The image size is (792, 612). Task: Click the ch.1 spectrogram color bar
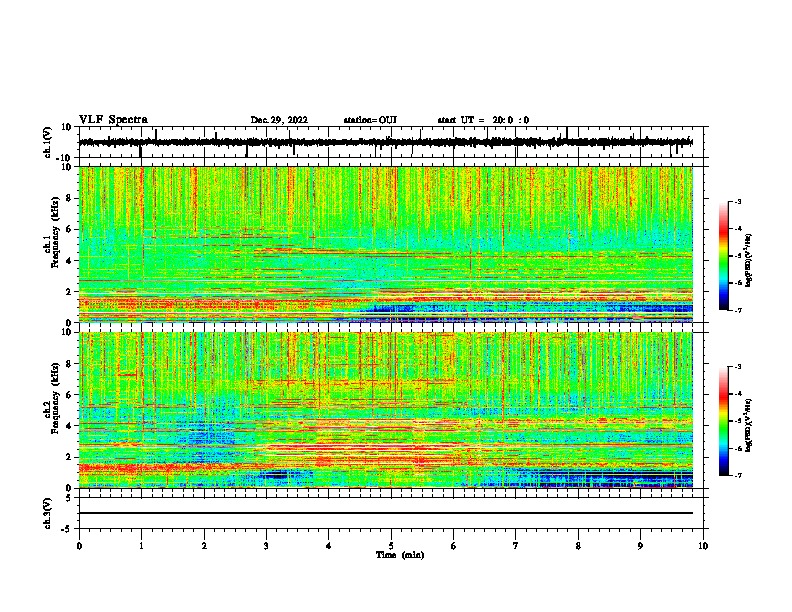(x=724, y=255)
